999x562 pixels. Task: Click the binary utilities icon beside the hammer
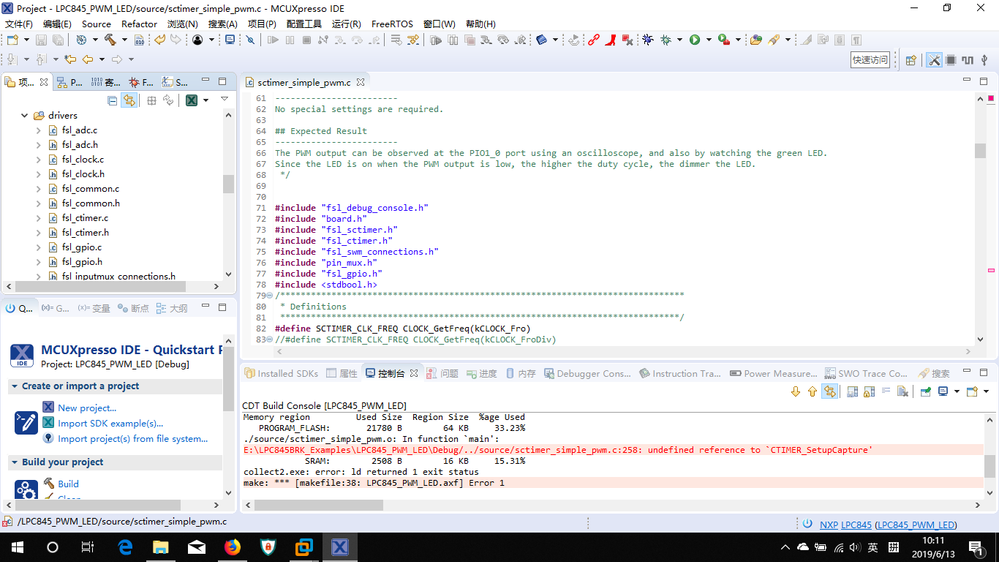click(x=139, y=40)
